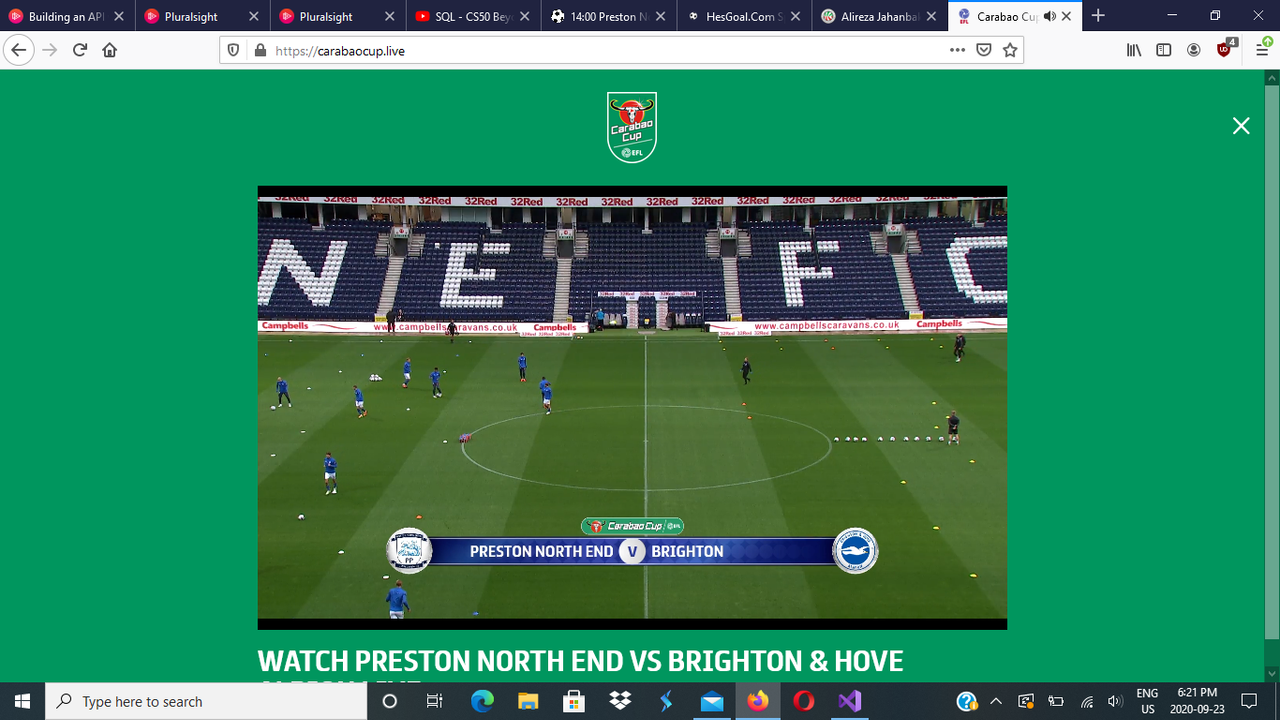Open Wi-Fi network settings

(x=1087, y=701)
